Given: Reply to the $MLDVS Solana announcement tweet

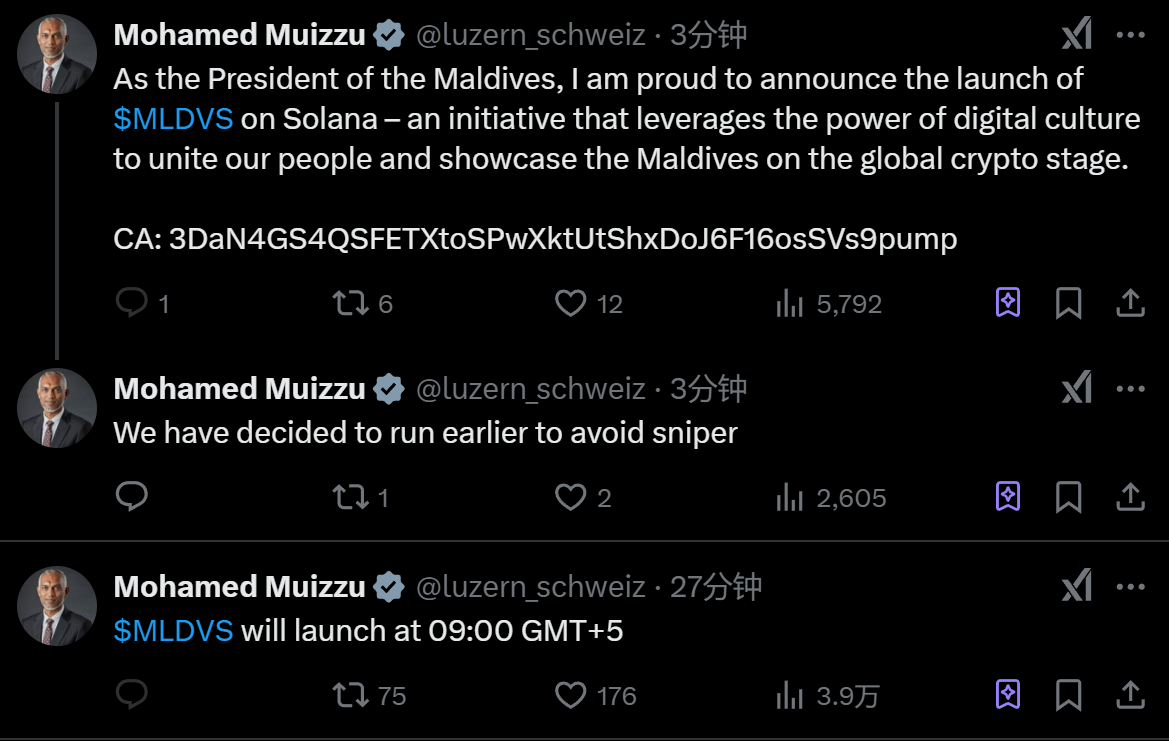Looking at the screenshot, I should coord(132,303).
